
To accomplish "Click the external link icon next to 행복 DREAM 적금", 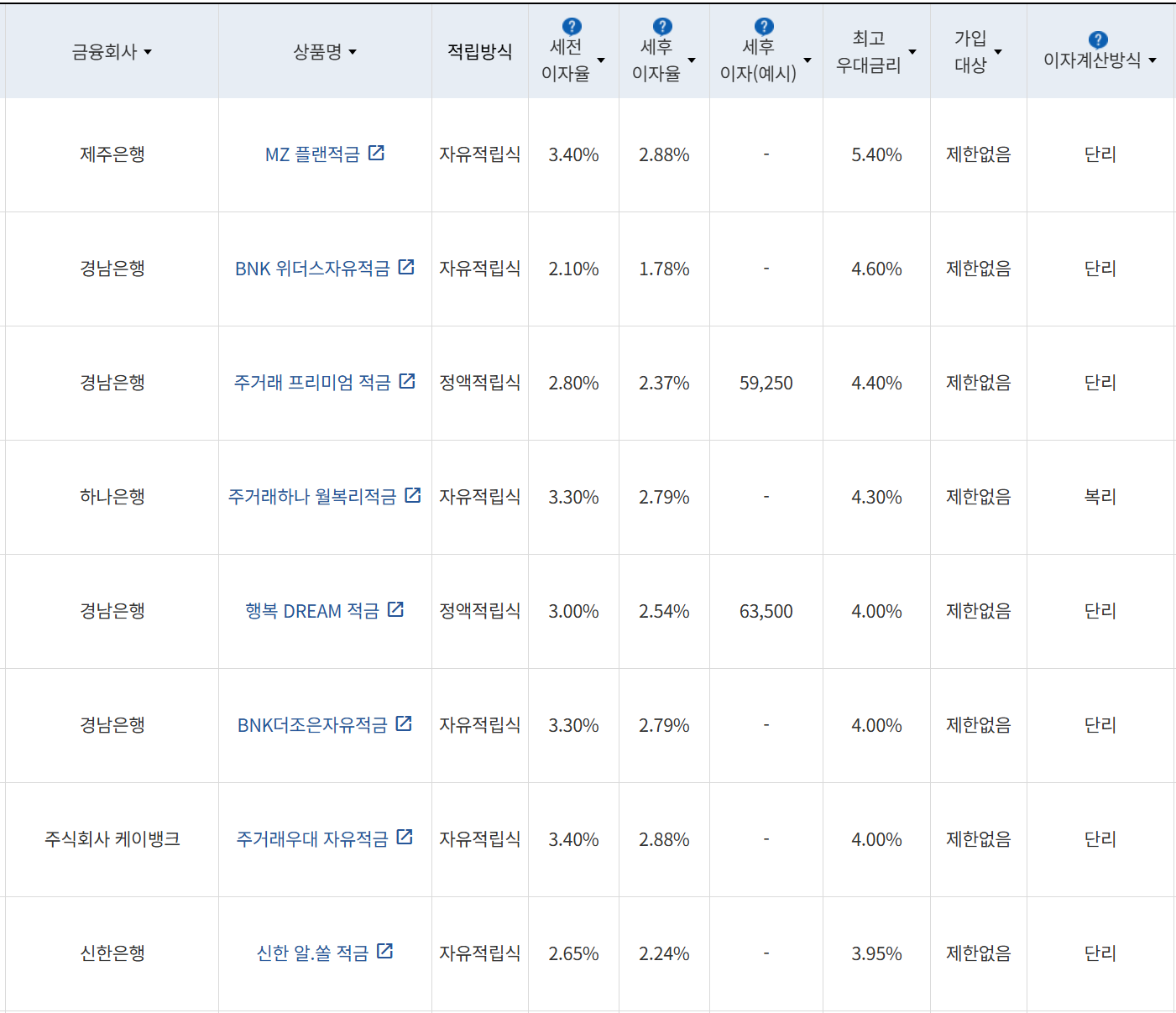I will 395,609.
